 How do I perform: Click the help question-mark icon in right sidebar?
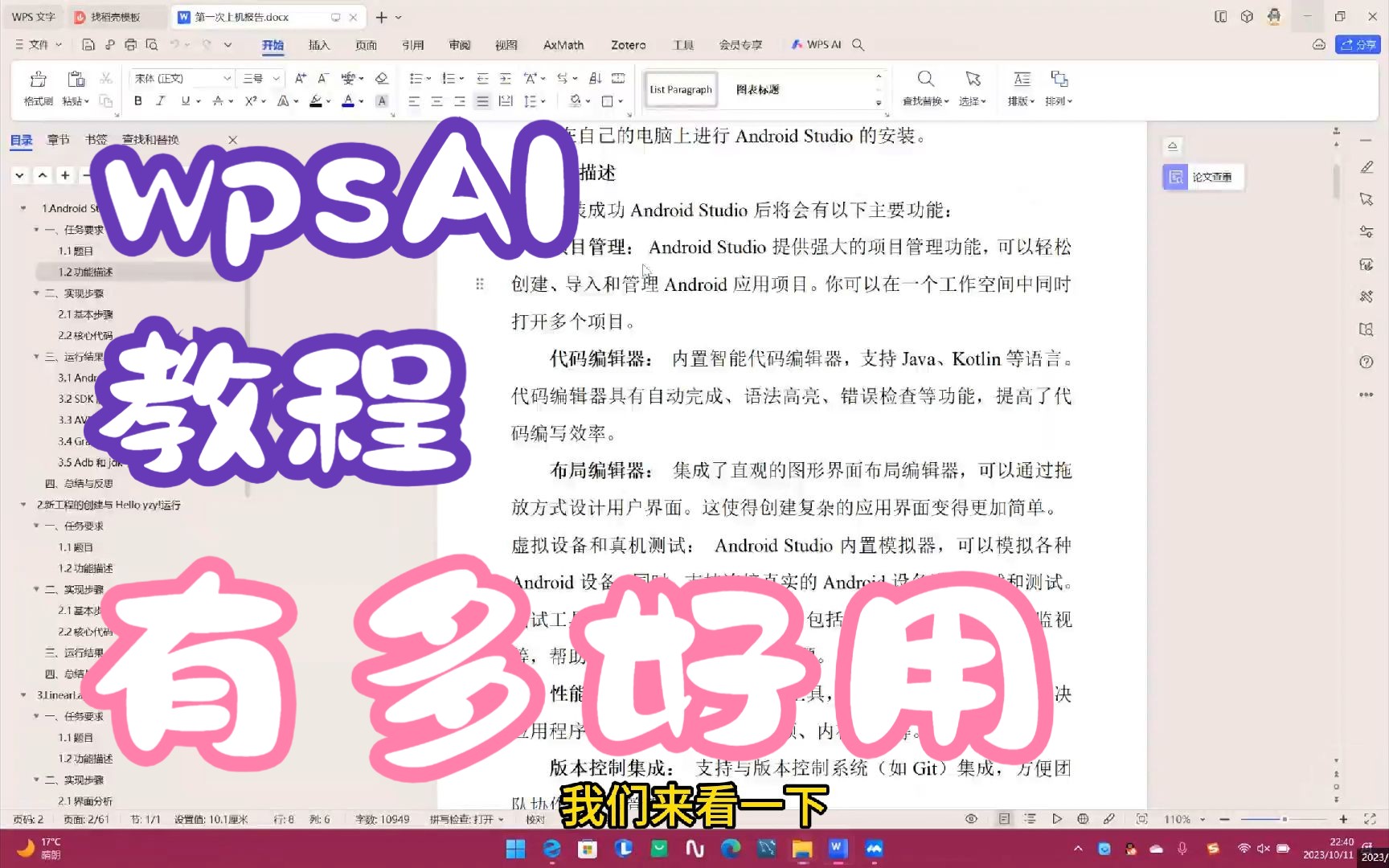point(1366,362)
